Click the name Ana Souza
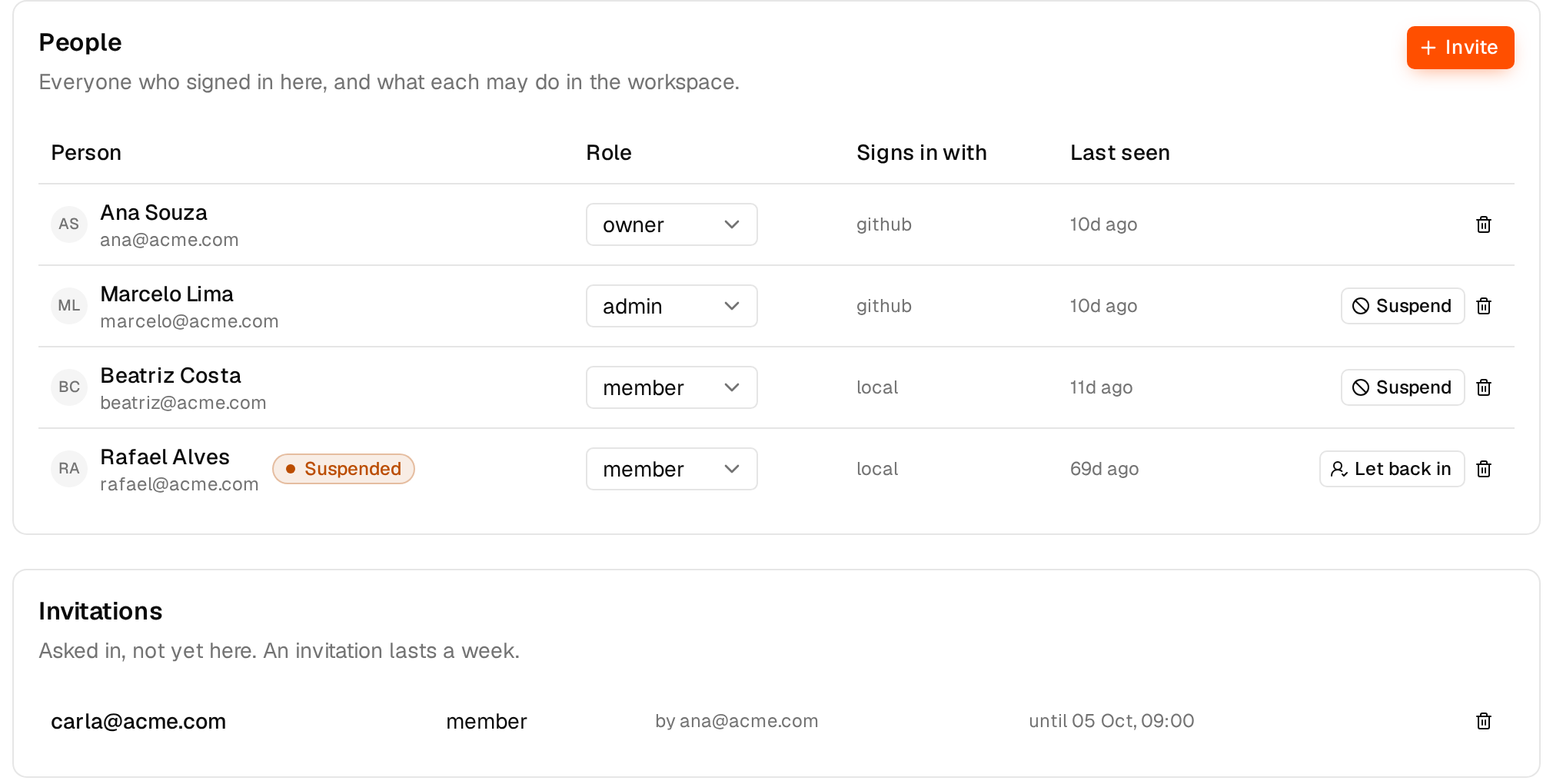 click(154, 212)
